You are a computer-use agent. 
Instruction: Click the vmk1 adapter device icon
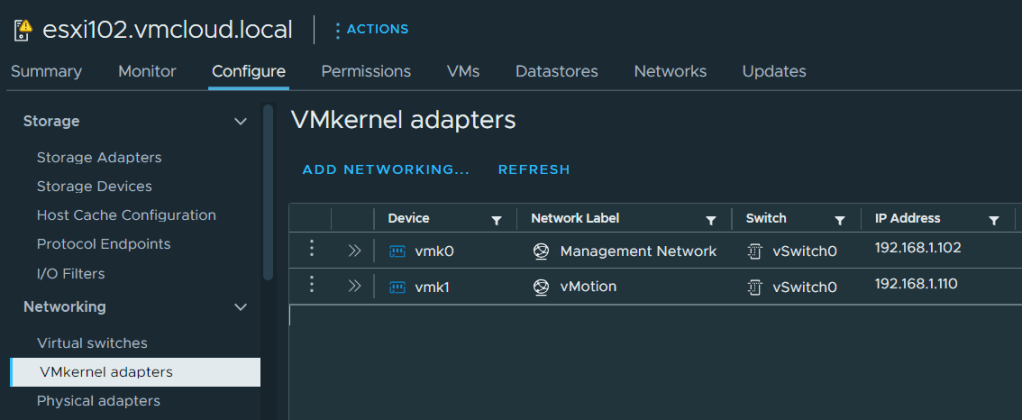click(x=397, y=287)
